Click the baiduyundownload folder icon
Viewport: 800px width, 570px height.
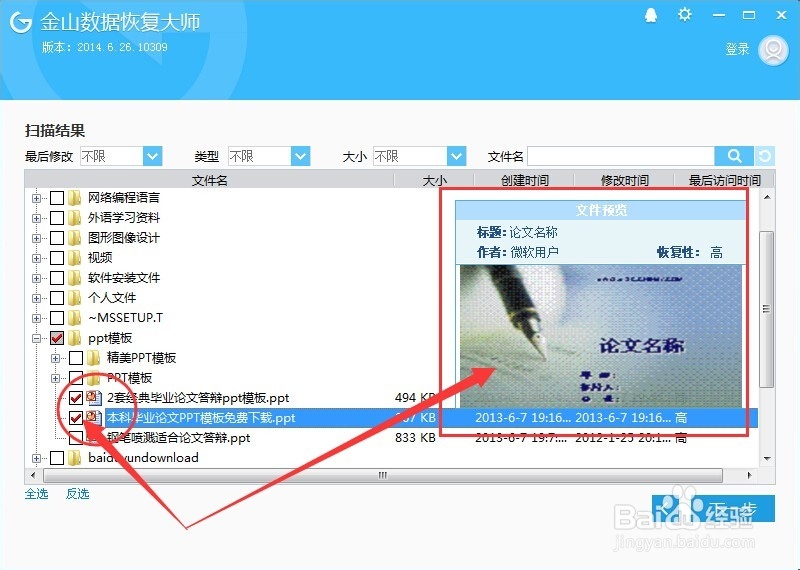pyautogui.click(x=74, y=458)
